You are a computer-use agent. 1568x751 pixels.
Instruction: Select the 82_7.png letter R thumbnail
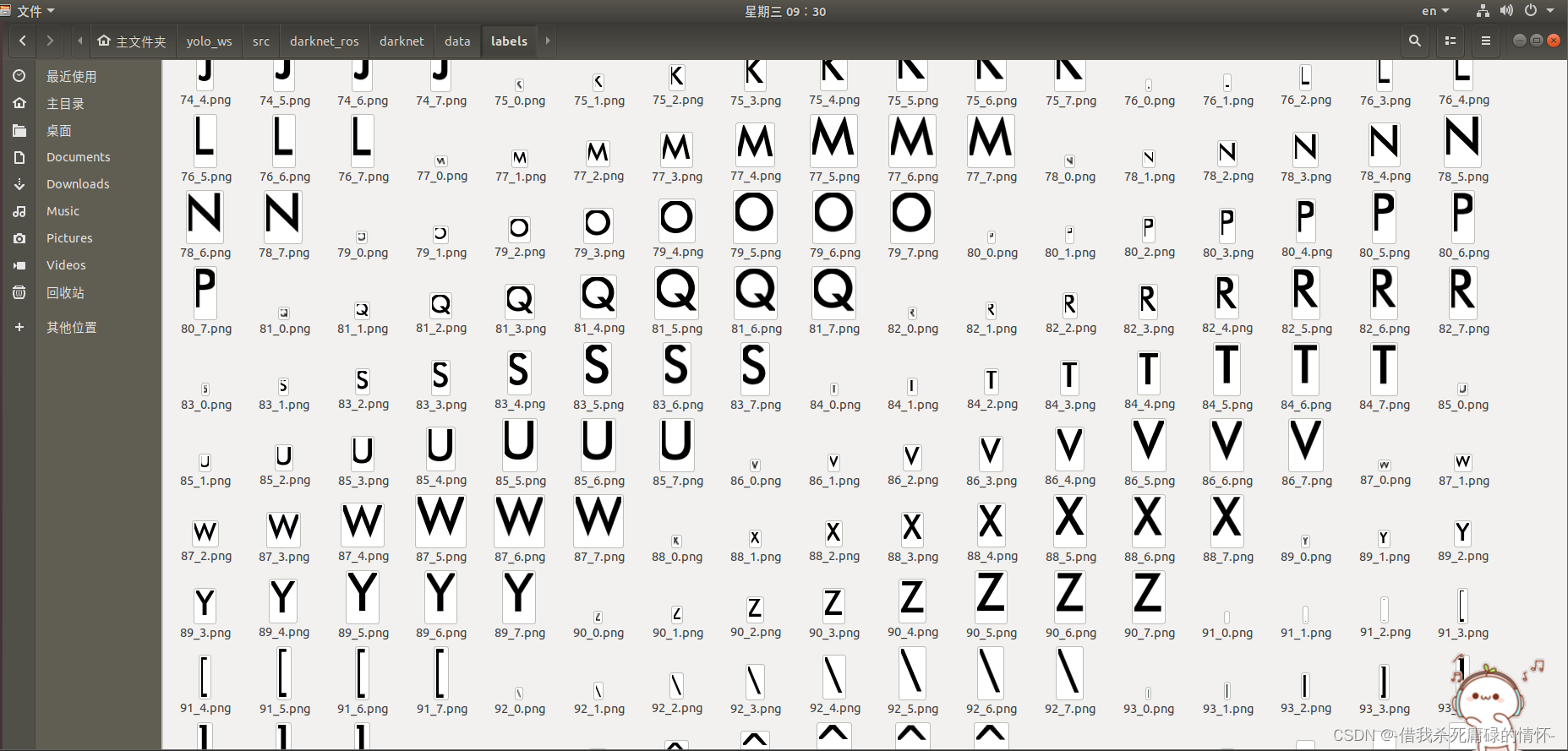[x=1462, y=291]
